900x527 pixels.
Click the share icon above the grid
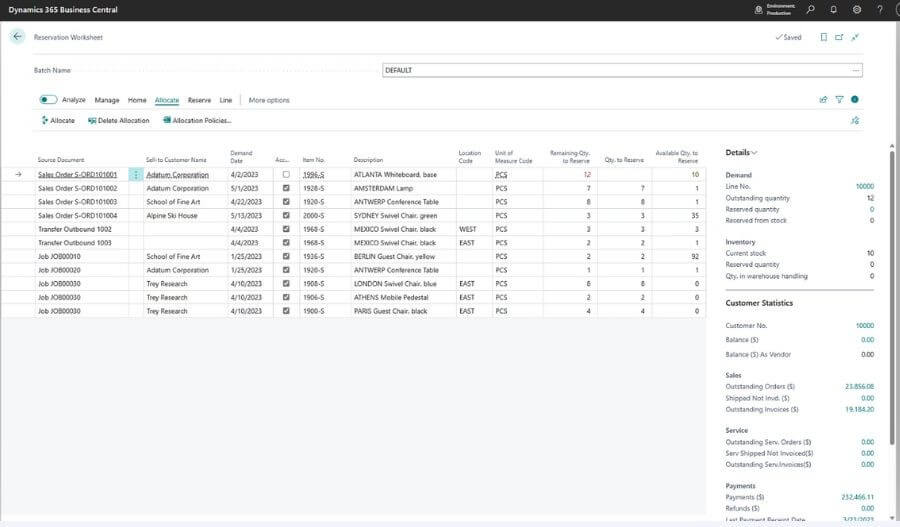tap(824, 100)
